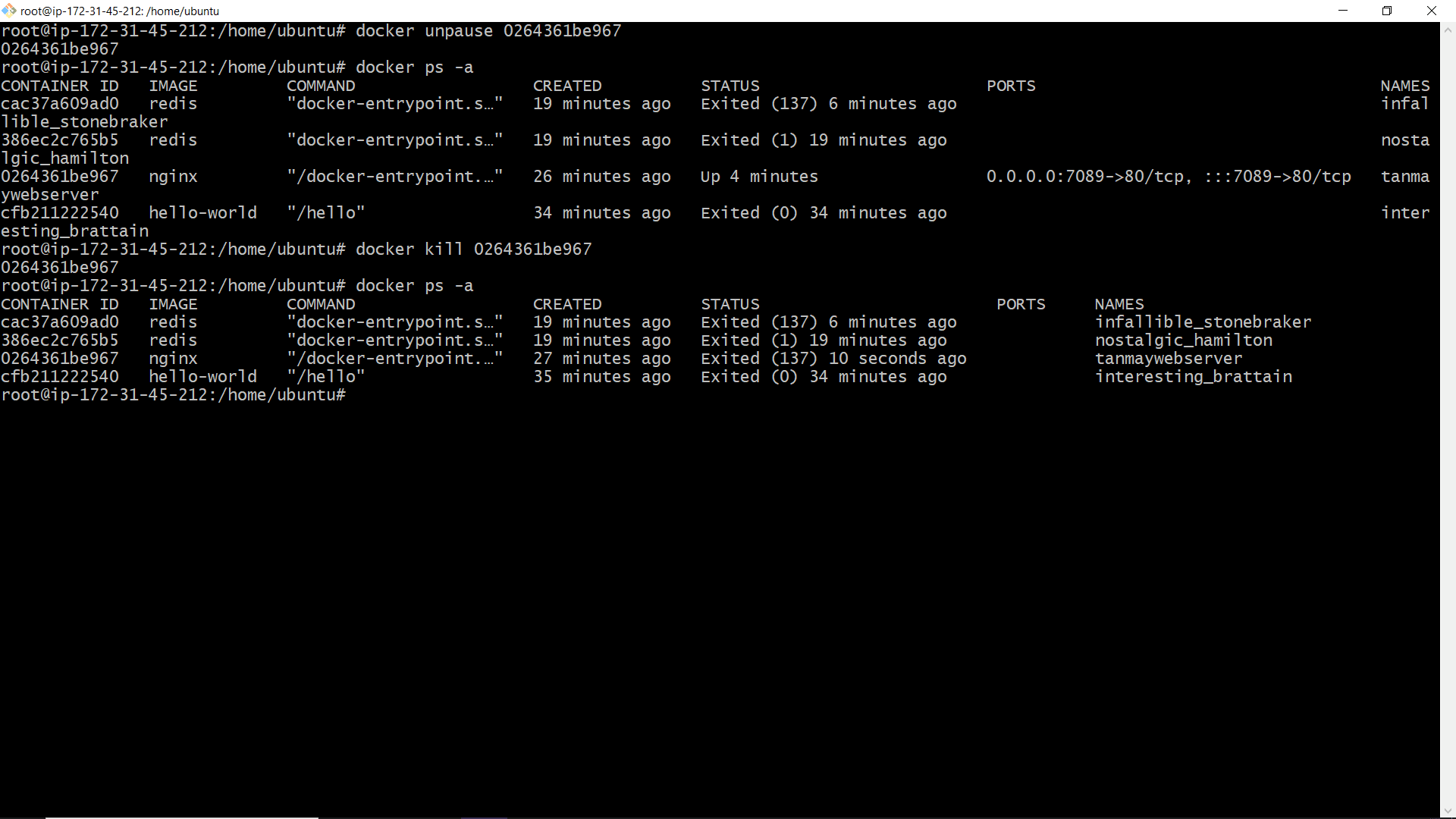The image size is (1456, 819).
Task: Click the terminal close button
Action: coord(1432,11)
